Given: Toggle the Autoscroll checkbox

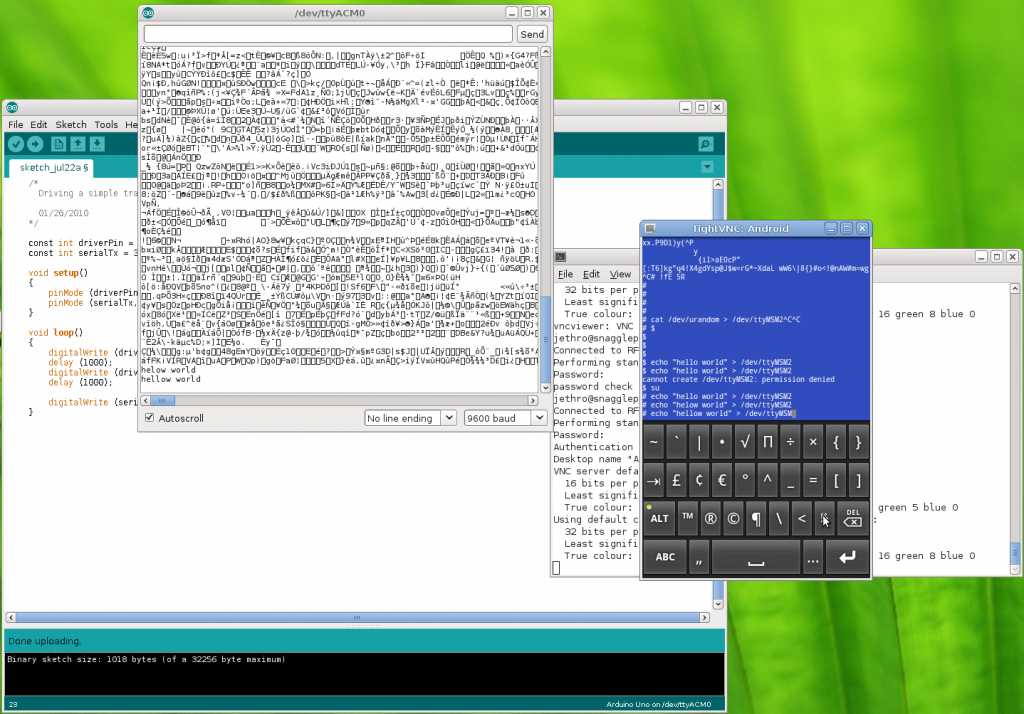Looking at the screenshot, I should tap(150, 418).
